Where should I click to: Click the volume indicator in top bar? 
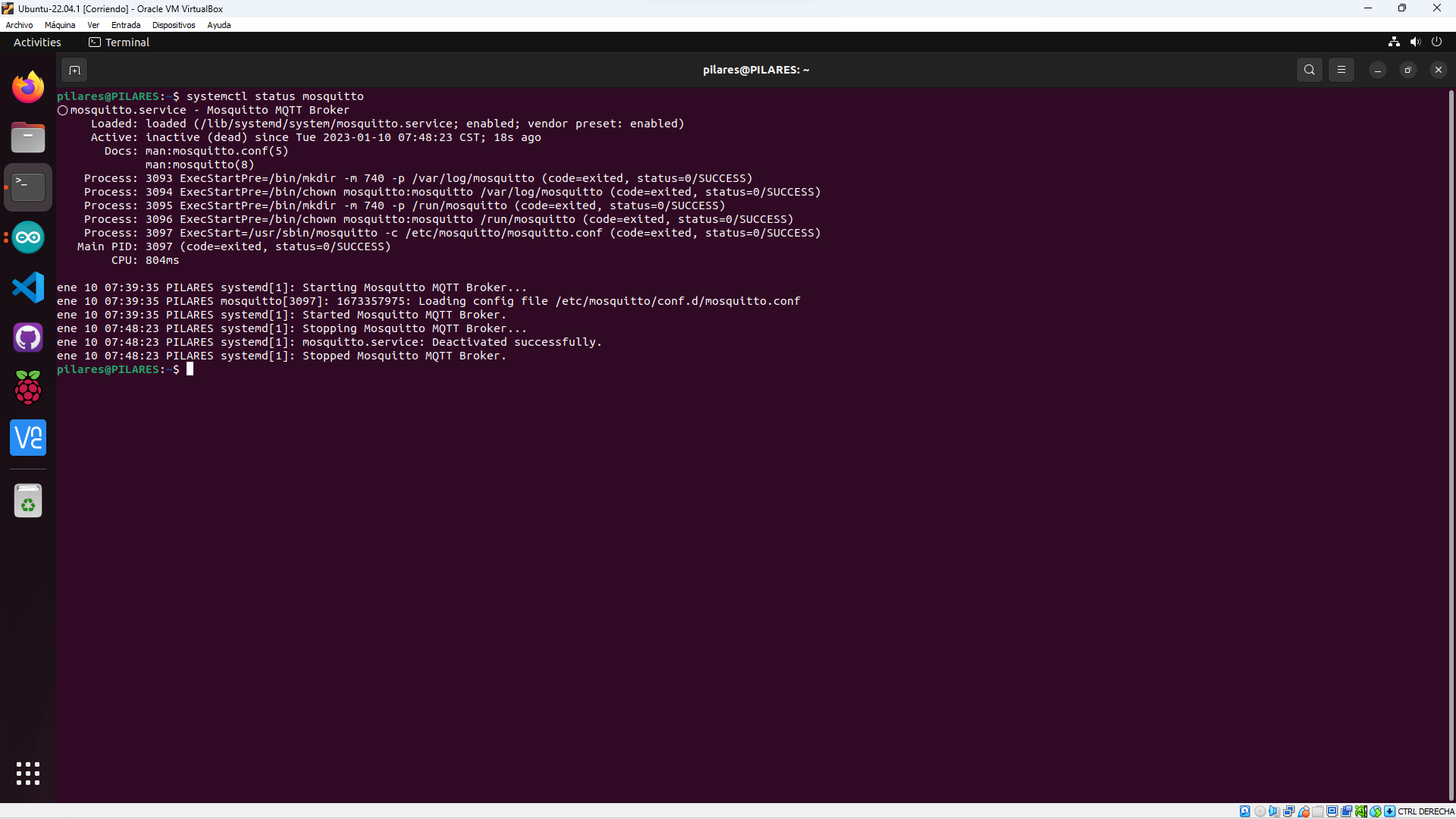click(x=1415, y=42)
